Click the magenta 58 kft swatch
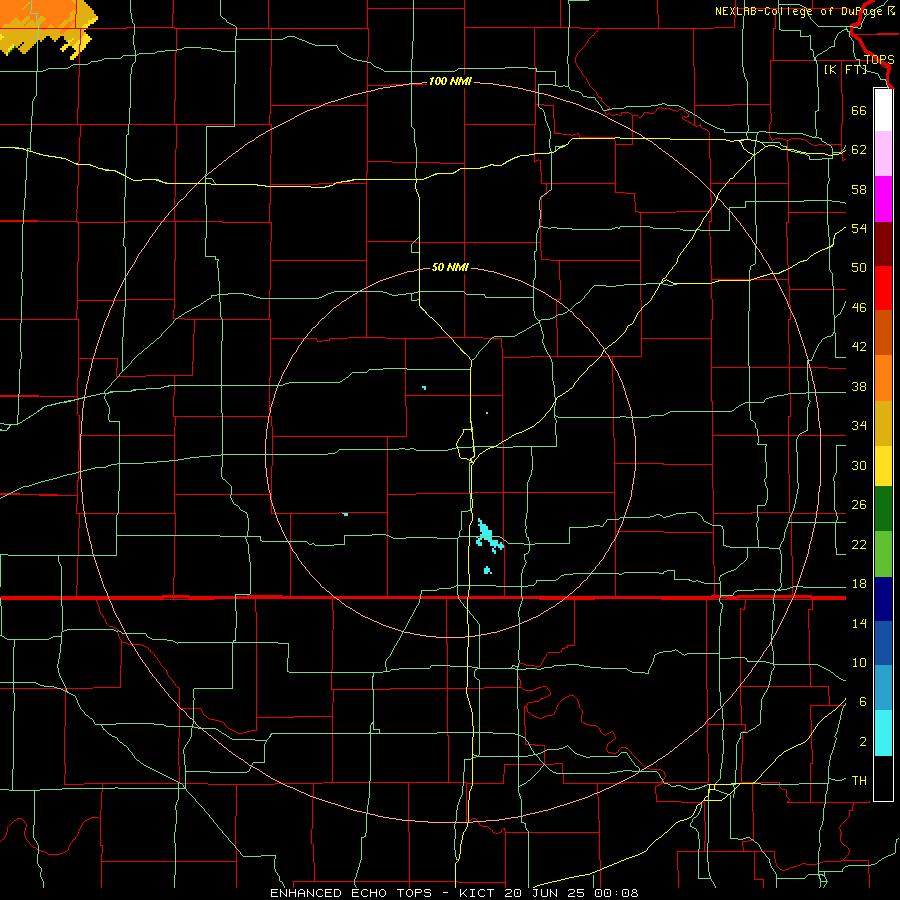The width and height of the screenshot is (900, 900). (883, 199)
